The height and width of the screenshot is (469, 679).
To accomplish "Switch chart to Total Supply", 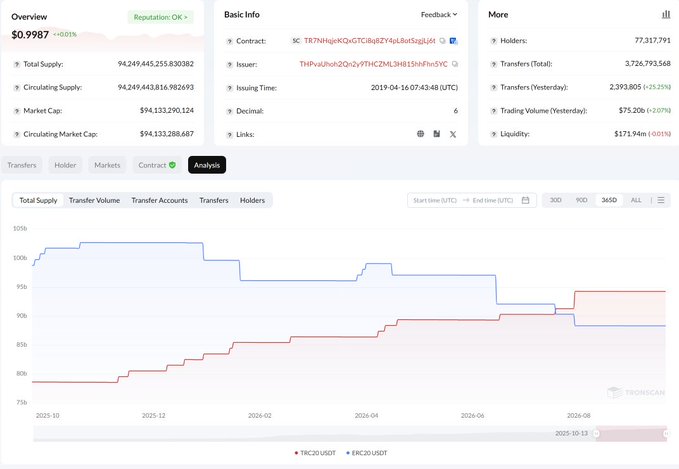I will (x=38, y=200).
